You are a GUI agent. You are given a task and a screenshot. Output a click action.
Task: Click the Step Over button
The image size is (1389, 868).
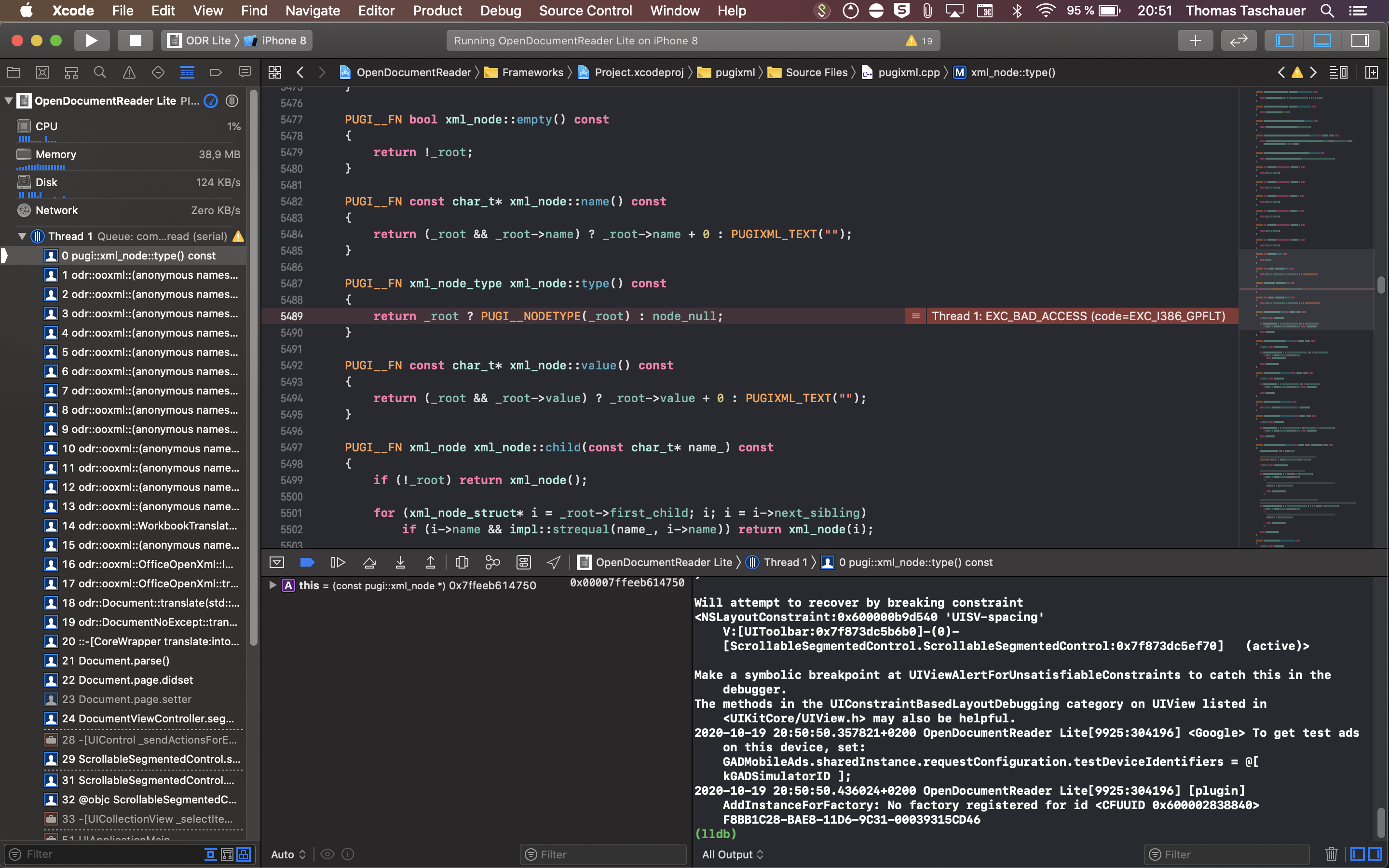369,563
